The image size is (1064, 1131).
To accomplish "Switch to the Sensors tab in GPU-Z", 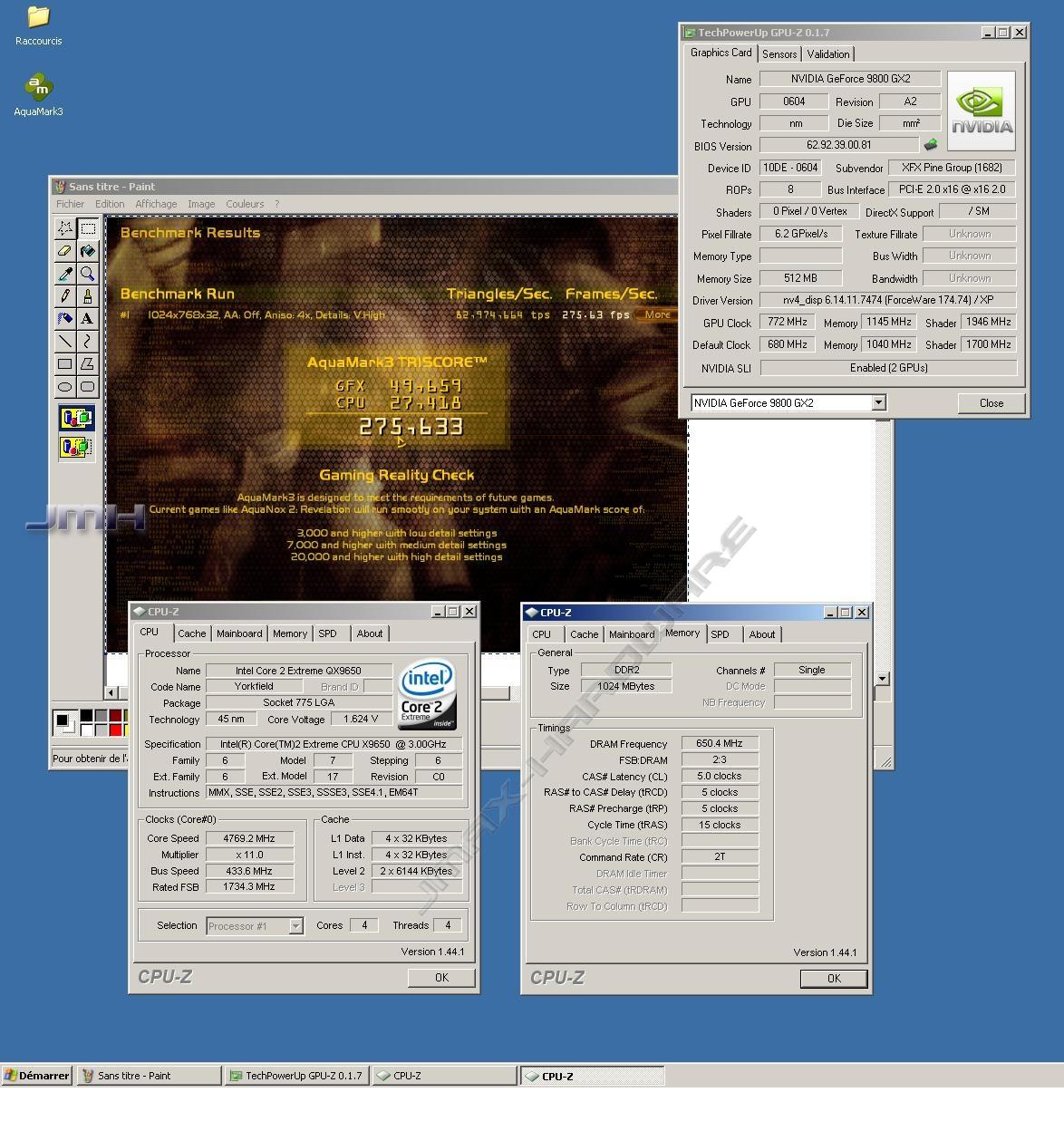I will click(779, 54).
